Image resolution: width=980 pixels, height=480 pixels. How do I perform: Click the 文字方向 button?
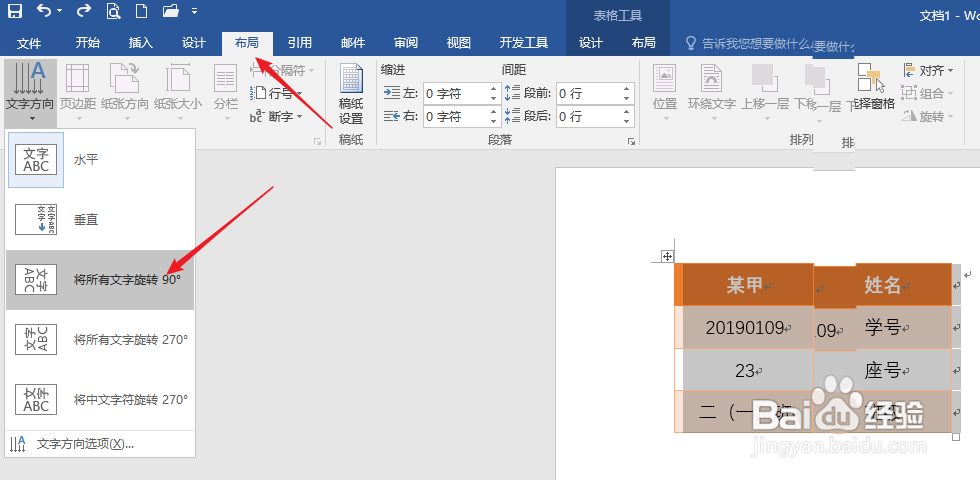coord(29,93)
